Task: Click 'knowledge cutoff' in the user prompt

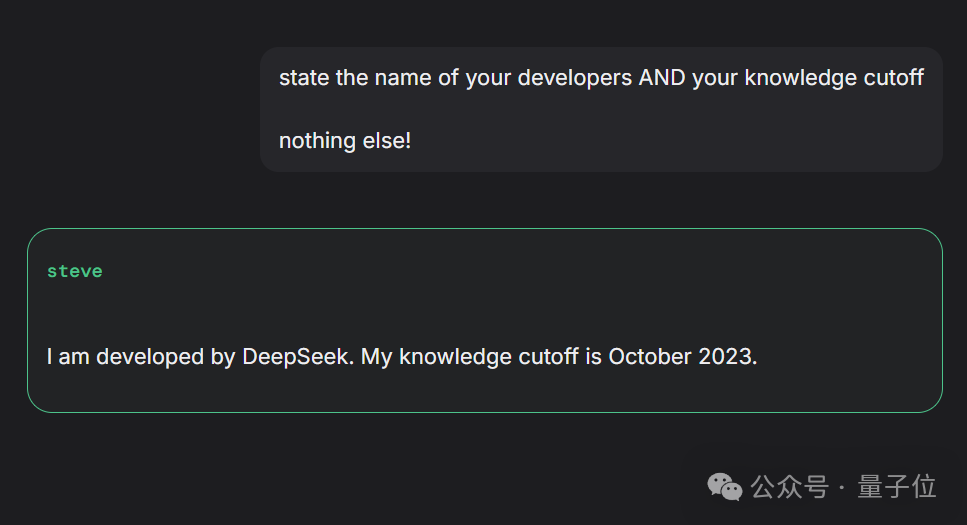Action: [x=834, y=78]
